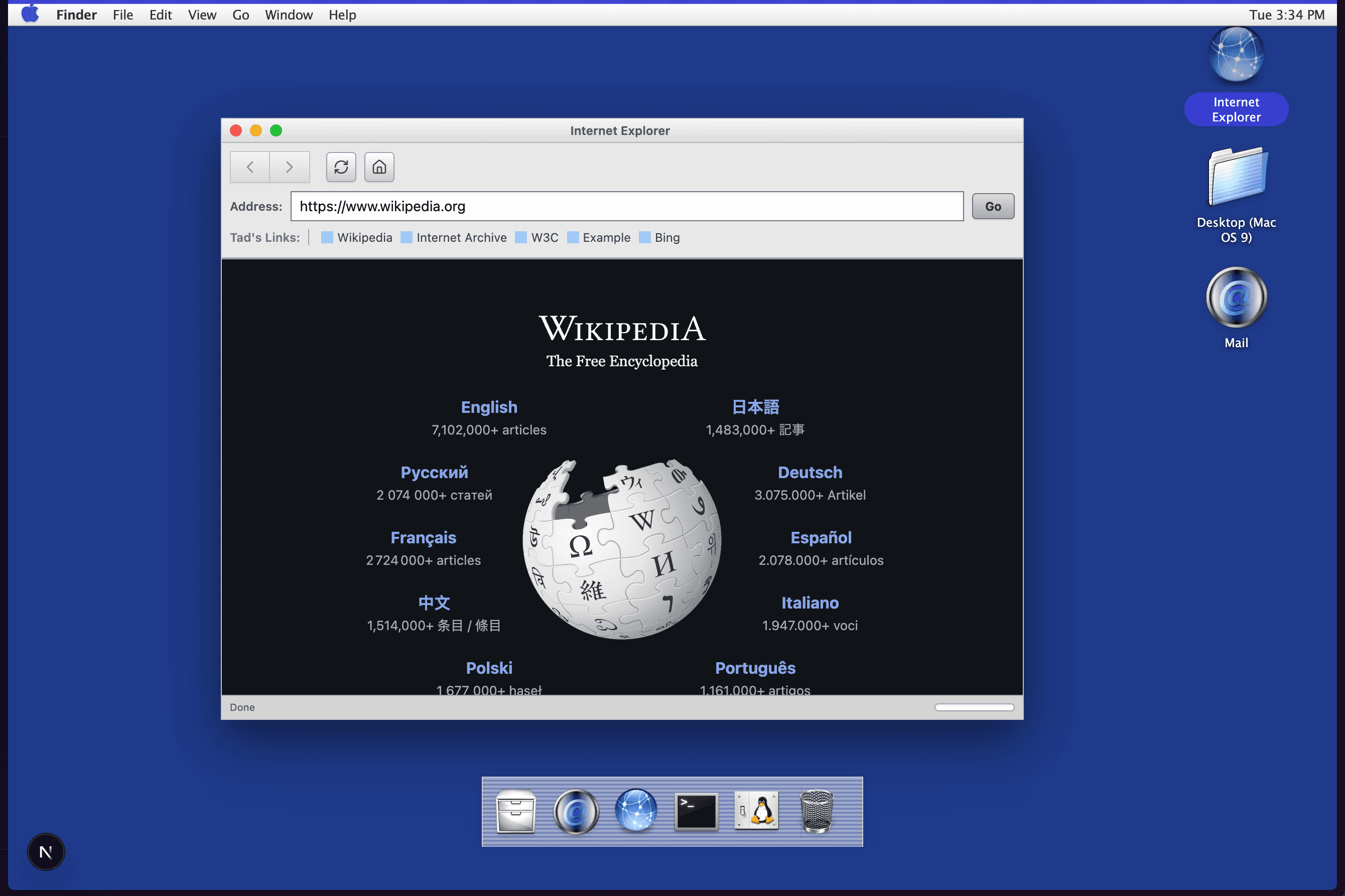The image size is (1345, 896).
Task: Click the home icon in the browser toolbar
Action: [x=379, y=166]
